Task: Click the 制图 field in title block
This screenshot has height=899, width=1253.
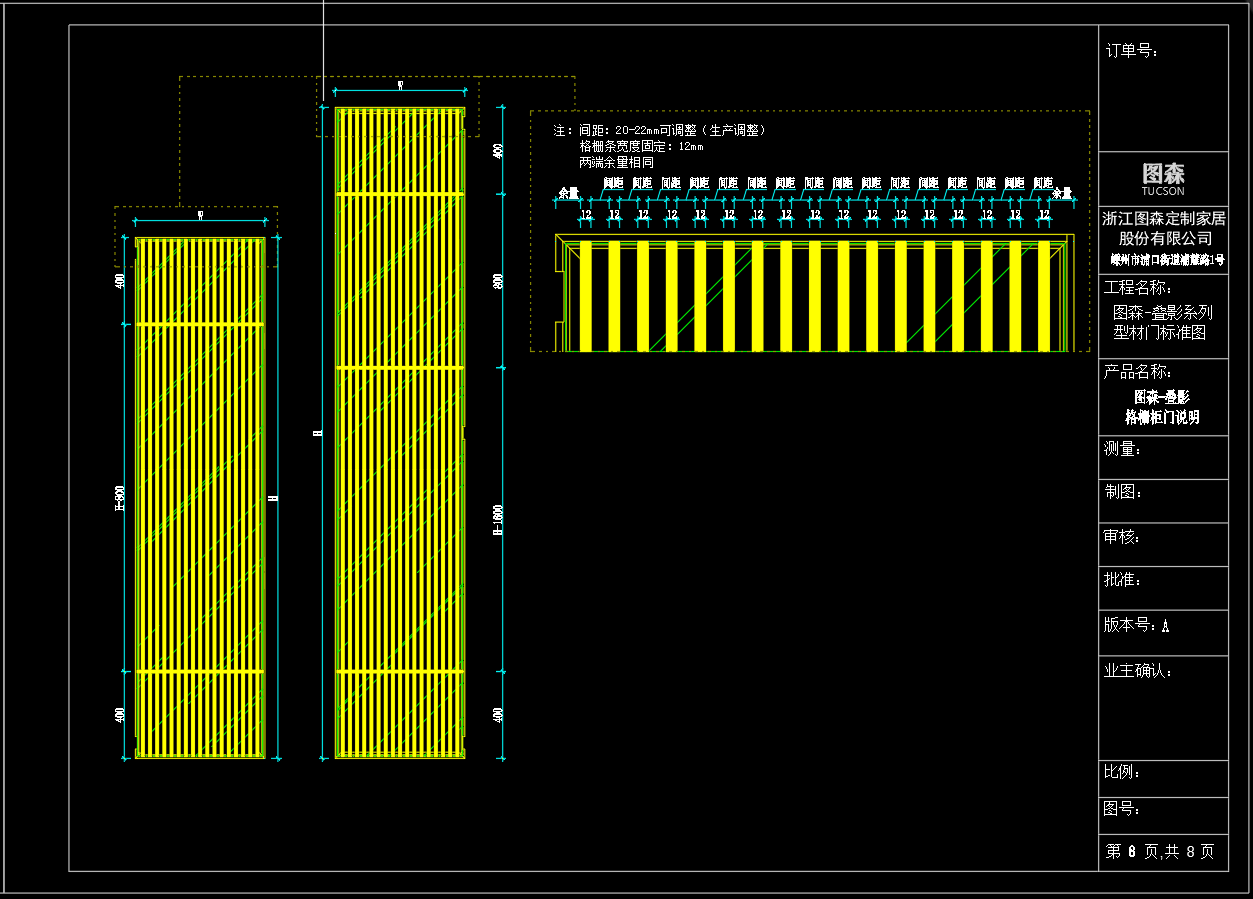Action: 1122,492
